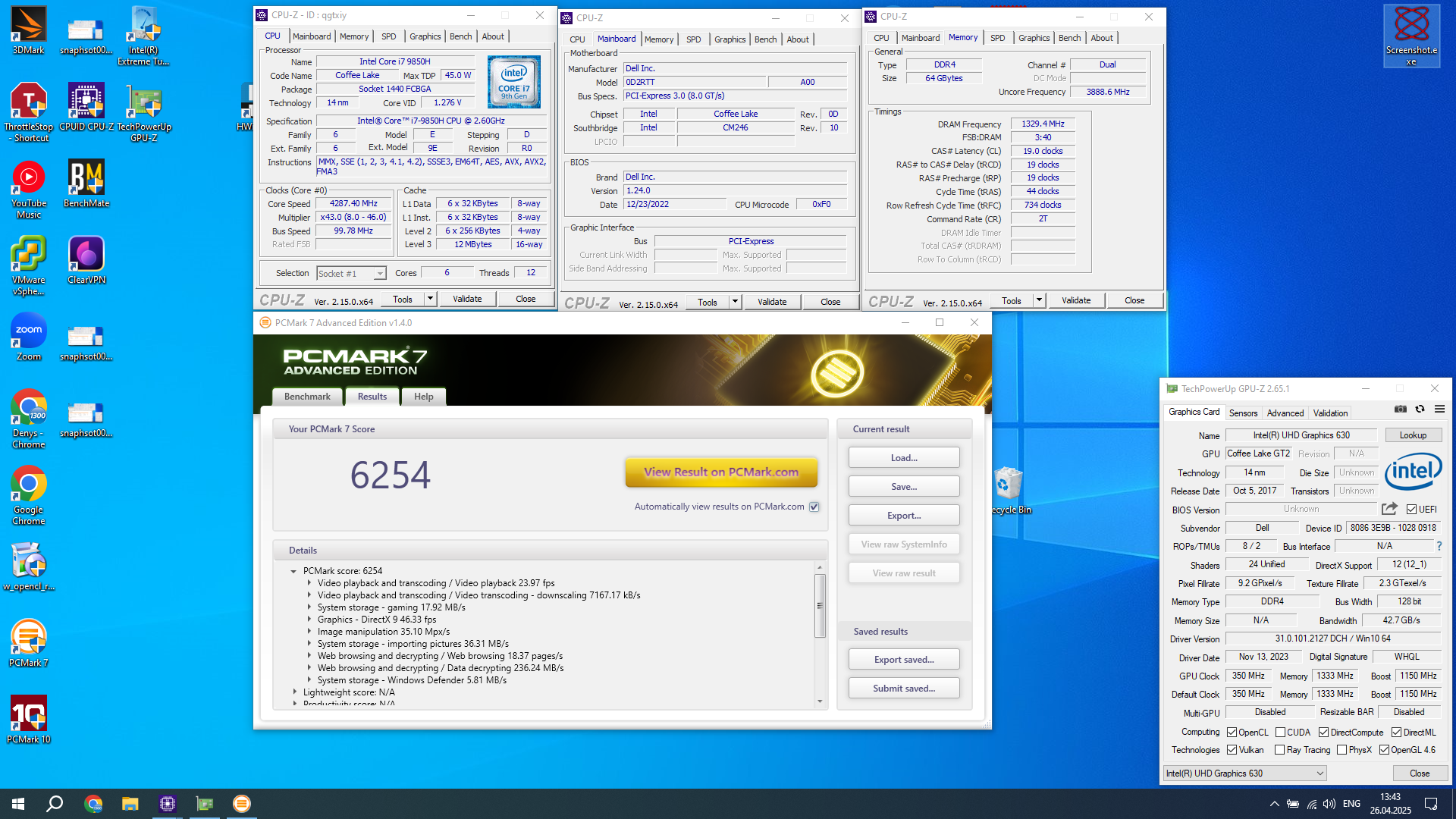Toggle the UEFI checkbox in GPU-Z
Viewport: 1456px width, 819px height.
click(1411, 510)
